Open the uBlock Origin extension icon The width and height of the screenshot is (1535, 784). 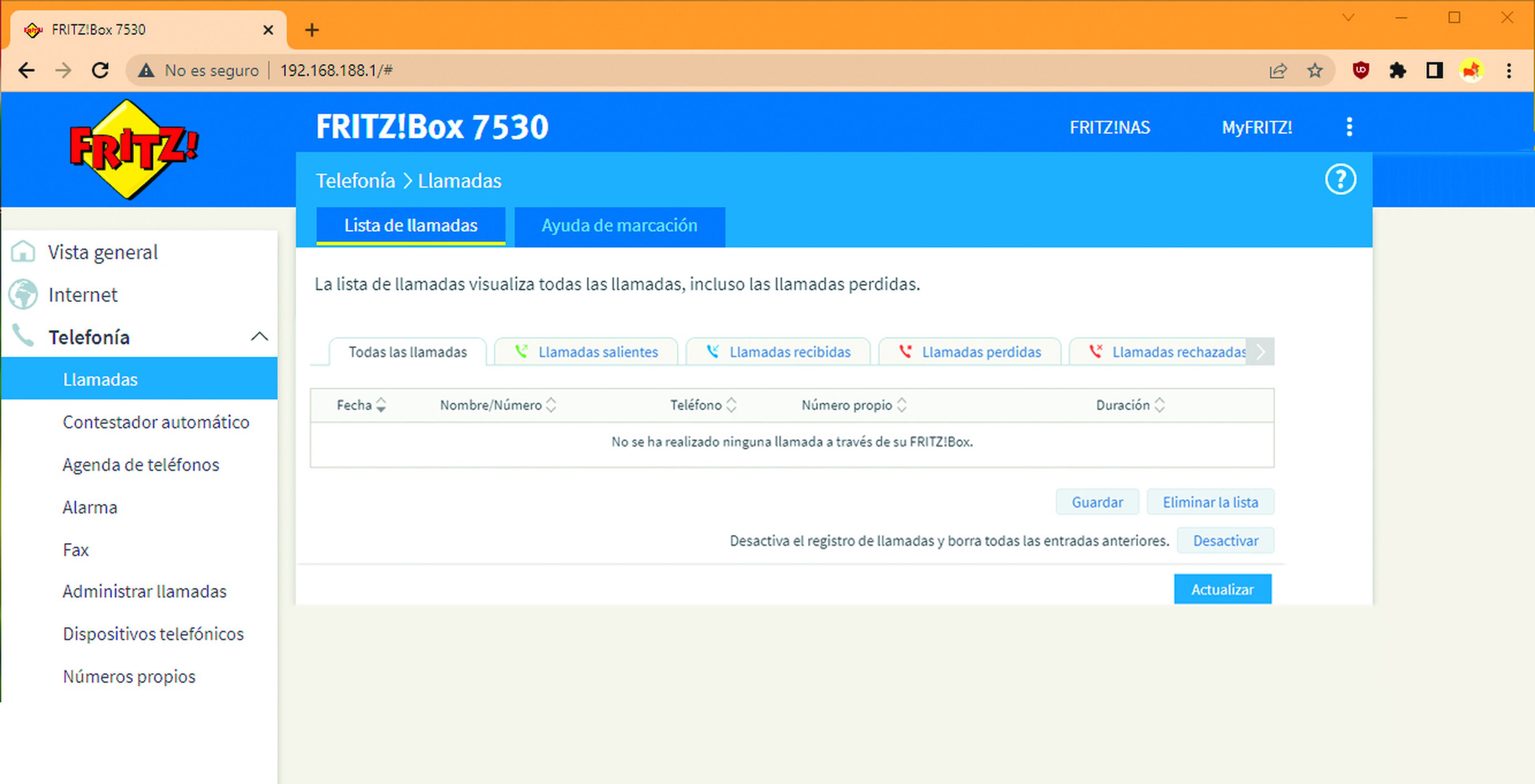[1360, 70]
